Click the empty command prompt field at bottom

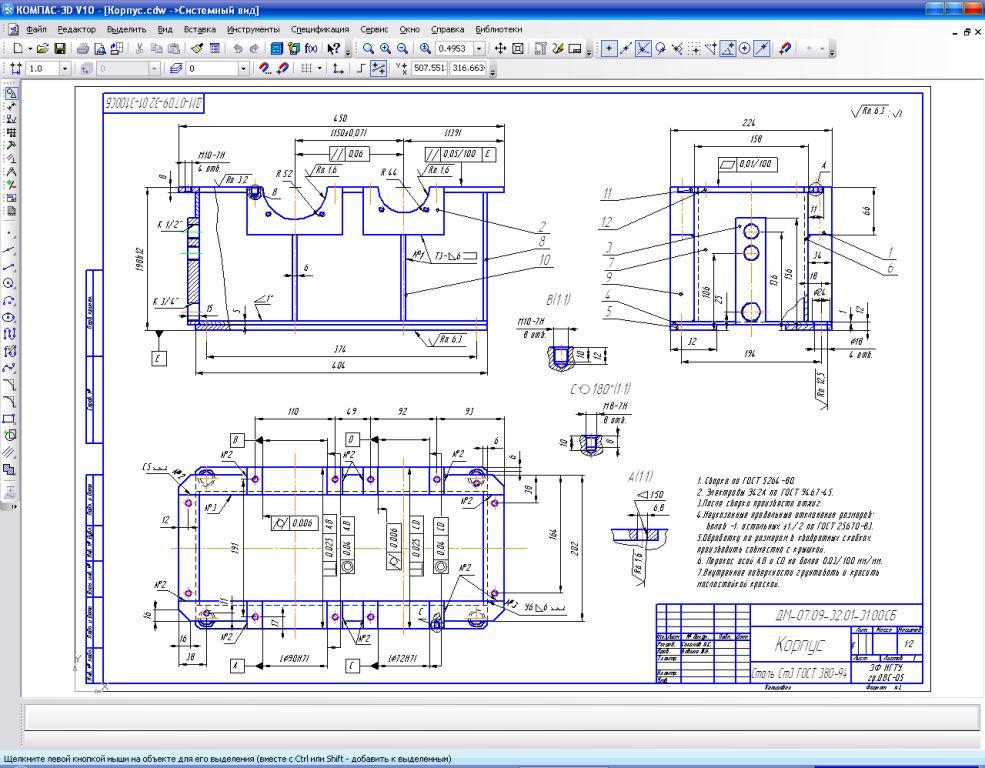point(502,717)
